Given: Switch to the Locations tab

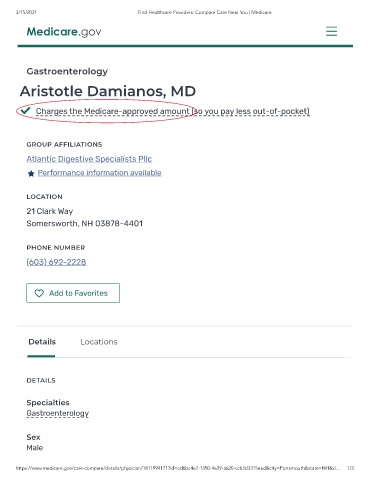Looking at the screenshot, I should (x=99, y=342).
